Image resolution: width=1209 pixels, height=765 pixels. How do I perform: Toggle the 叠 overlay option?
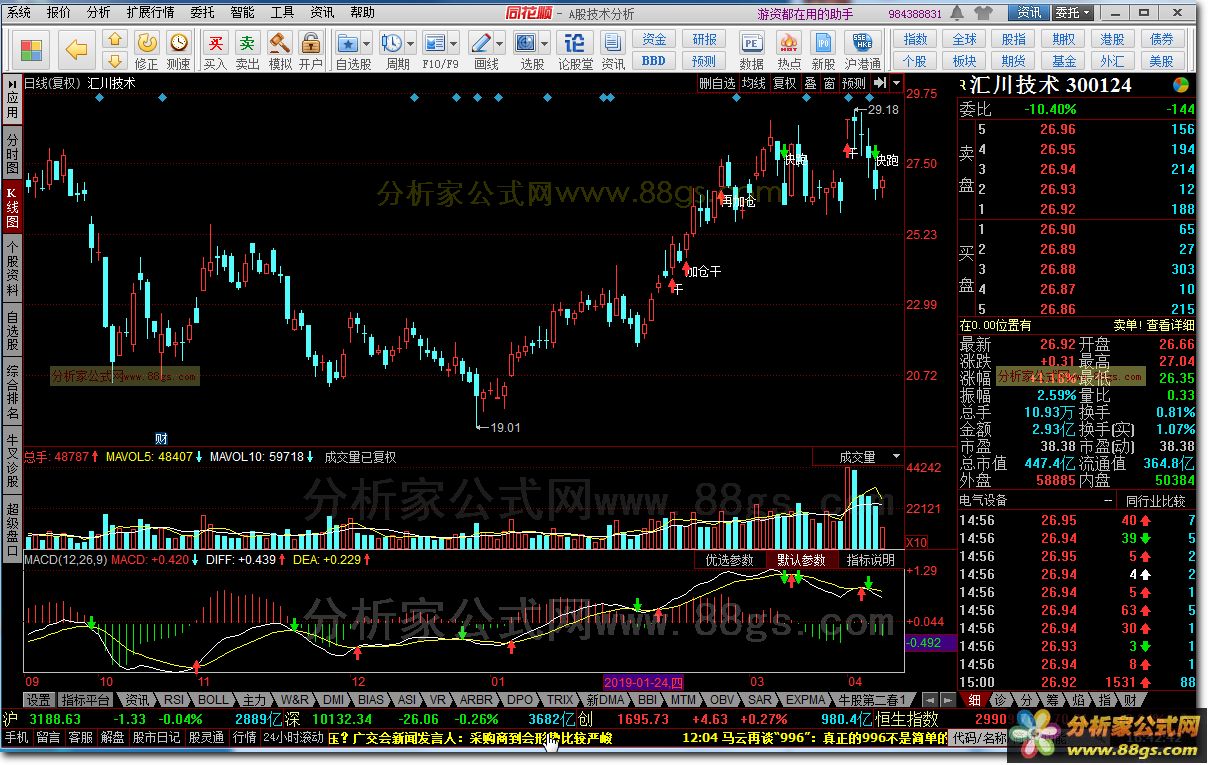tap(810, 84)
